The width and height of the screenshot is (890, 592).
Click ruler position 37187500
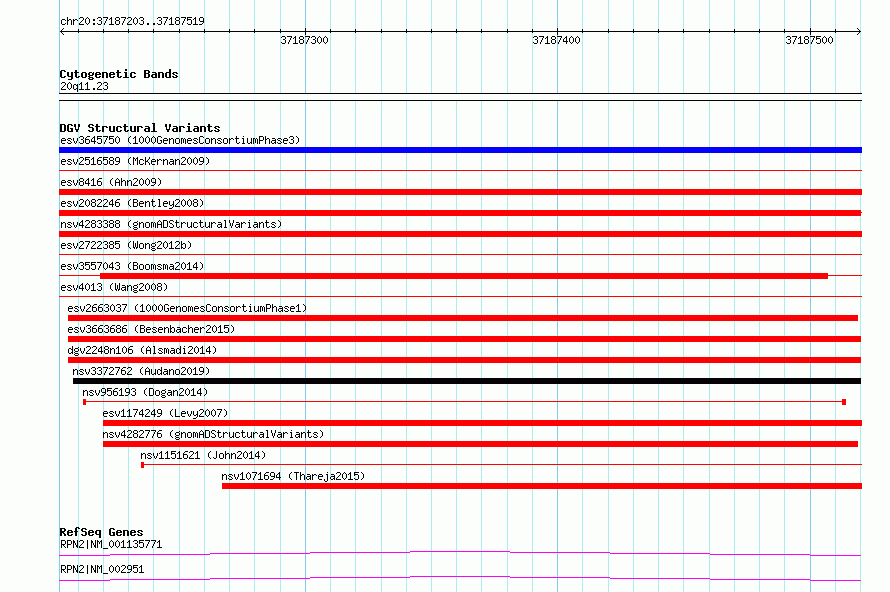pyautogui.click(x=809, y=40)
